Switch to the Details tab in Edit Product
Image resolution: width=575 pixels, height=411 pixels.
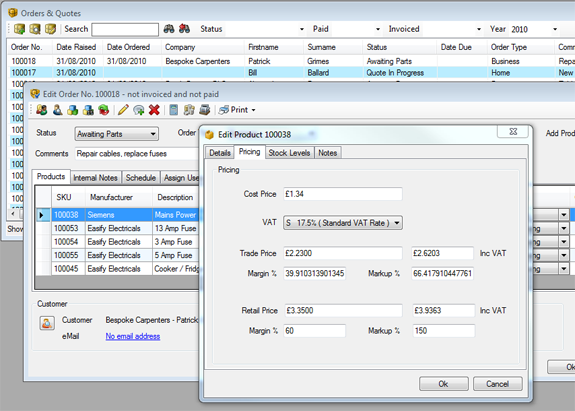[220, 153]
